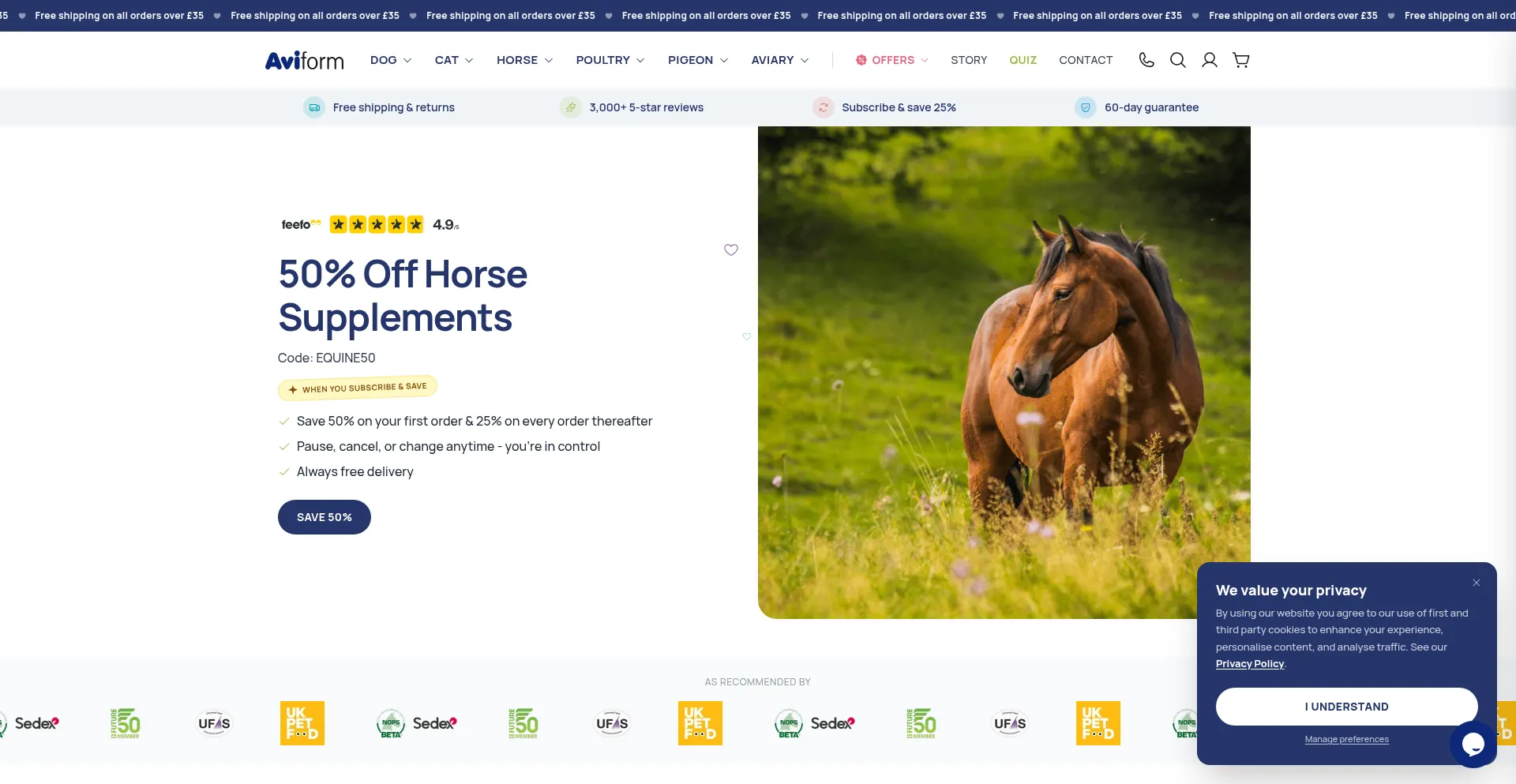1516x784 pixels.
Task: Open the Manage preferences link
Action: (x=1346, y=740)
